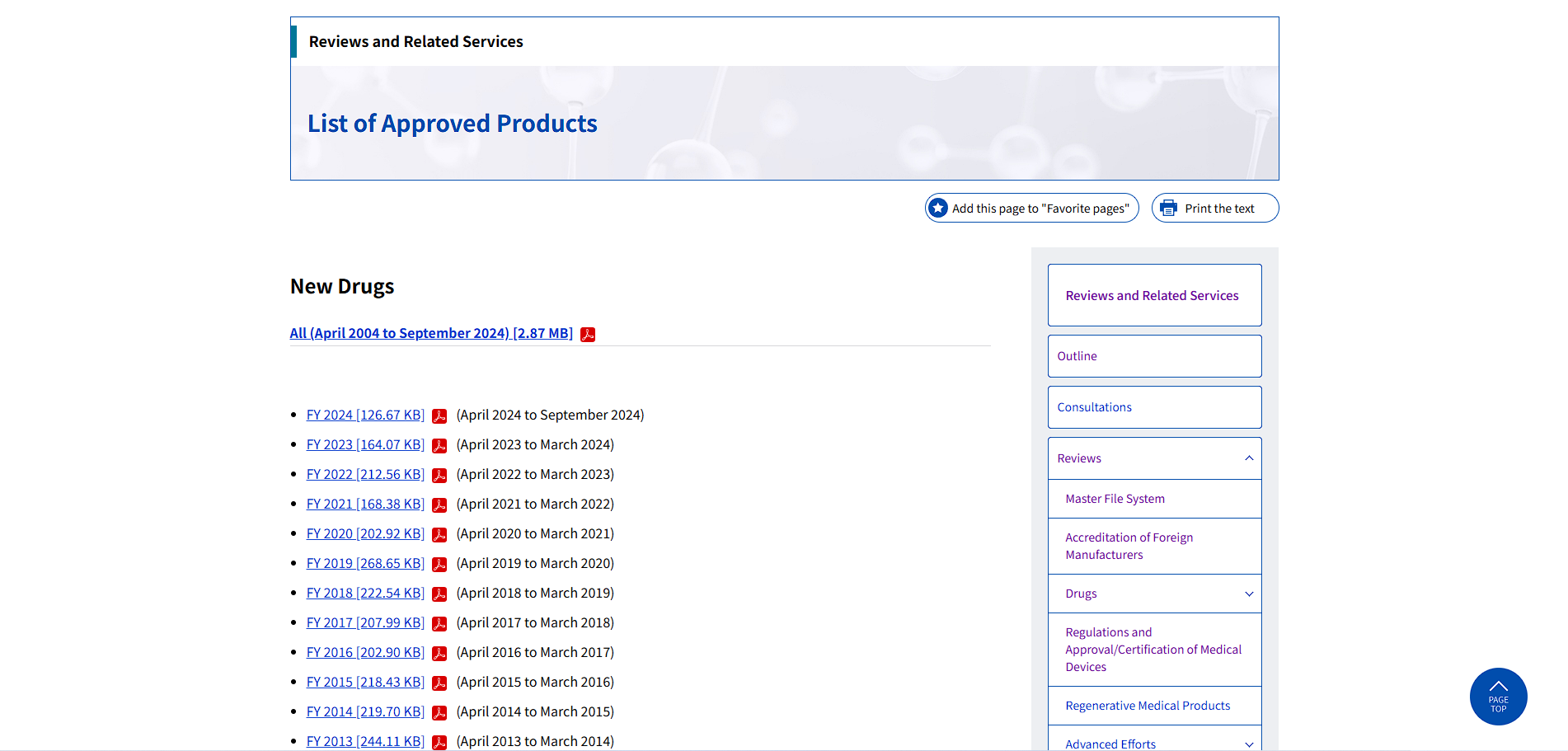This screenshot has width=1568, height=751.
Task: Open the FY 2023 [164.07 KB] link
Action: [x=365, y=445]
